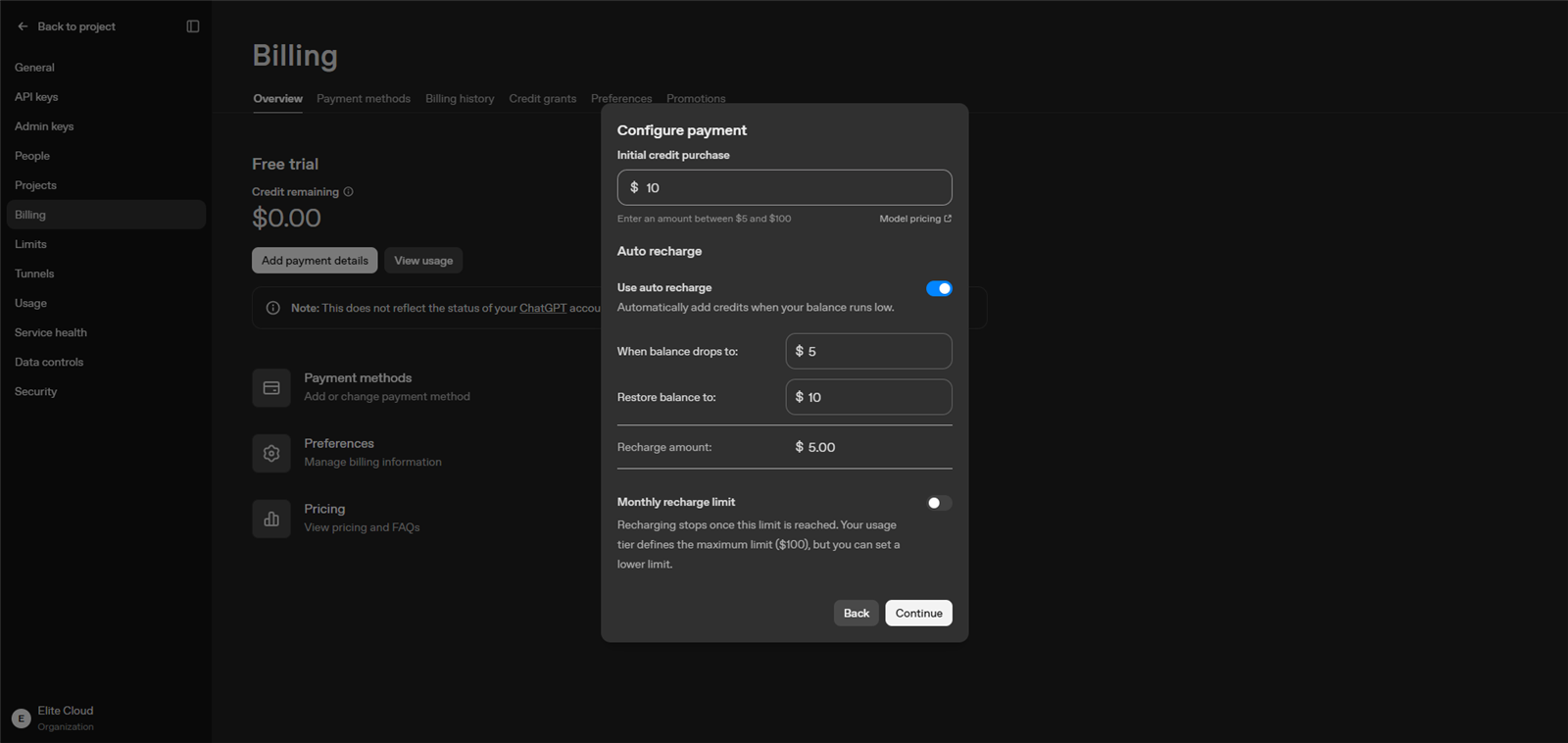Select Tunnels in the sidebar
Image resolution: width=1568 pixels, height=743 pixels.
coord(106,273)
